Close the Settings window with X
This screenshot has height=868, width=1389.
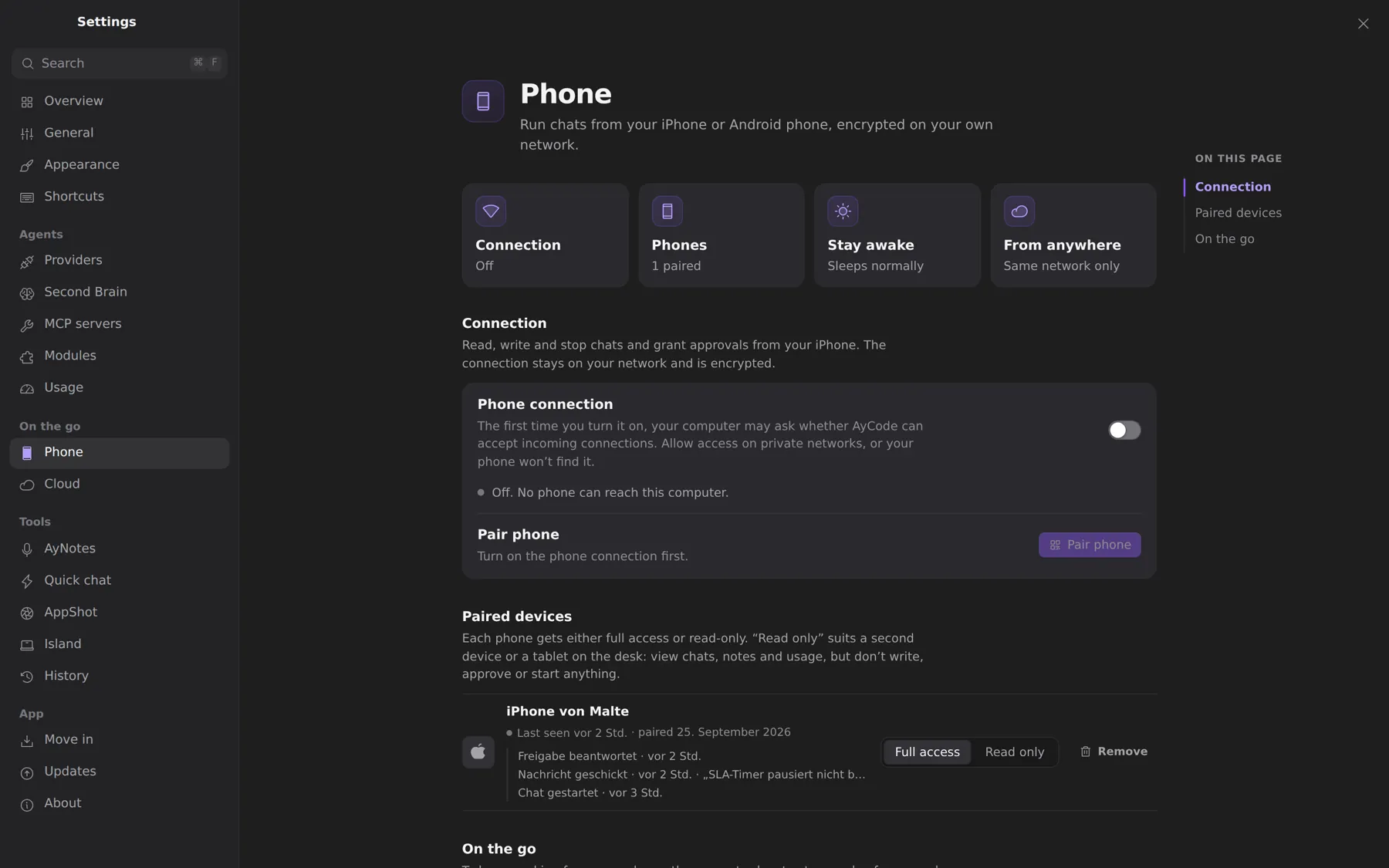coord(1363,24)
